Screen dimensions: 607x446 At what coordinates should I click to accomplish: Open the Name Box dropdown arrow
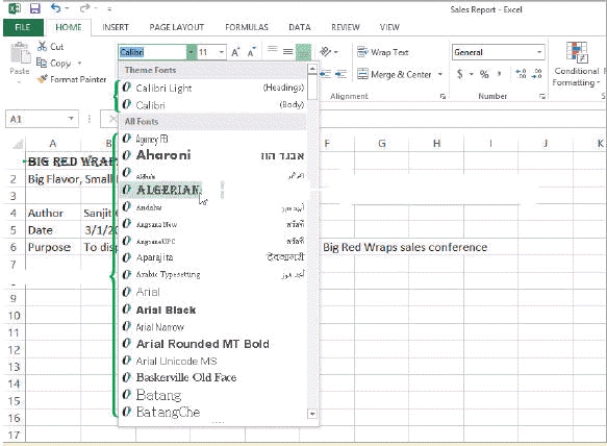tap(71, 119)
